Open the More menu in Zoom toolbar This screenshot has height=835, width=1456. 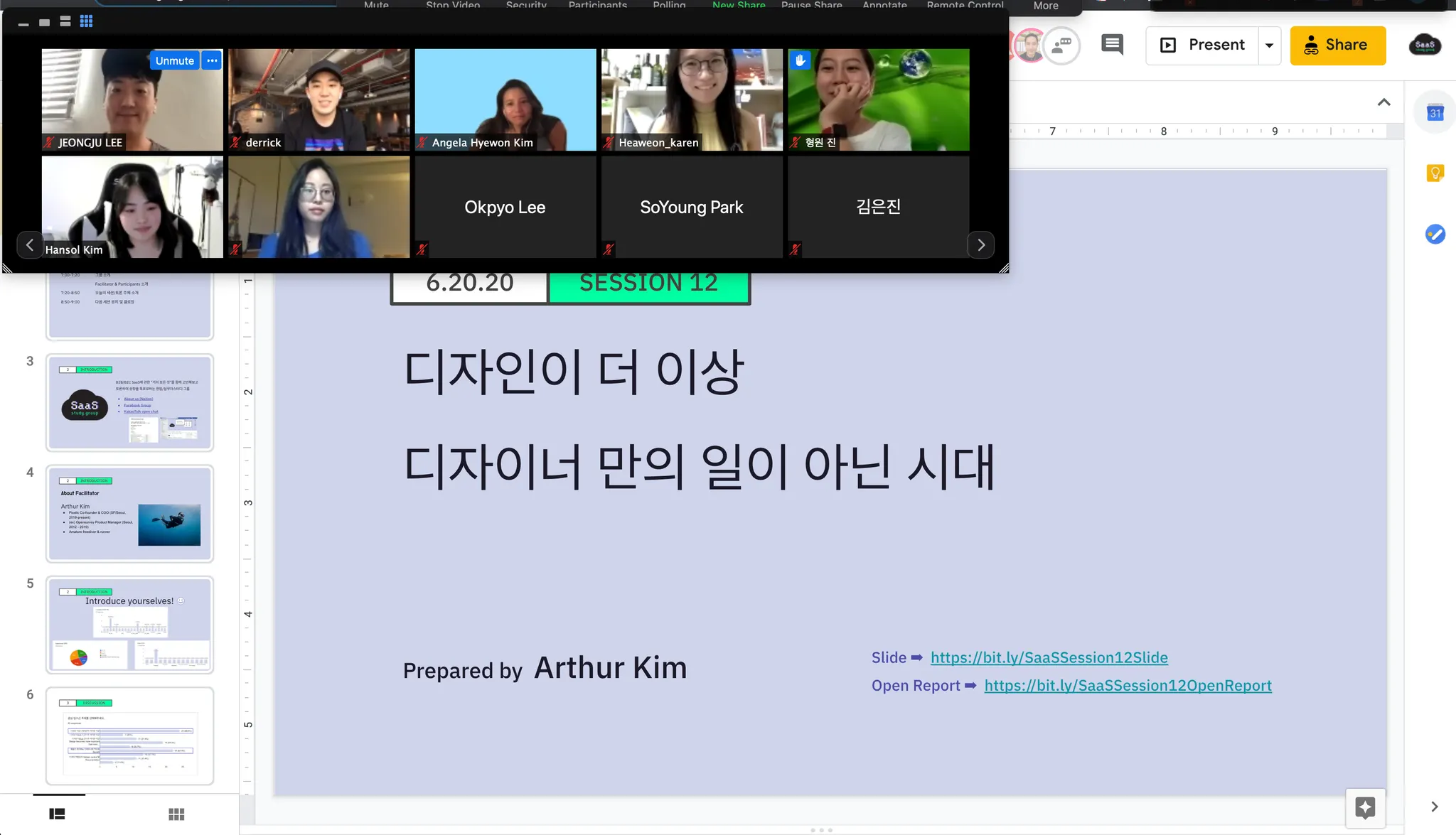pyautogui.click(x=1045, y=6)
